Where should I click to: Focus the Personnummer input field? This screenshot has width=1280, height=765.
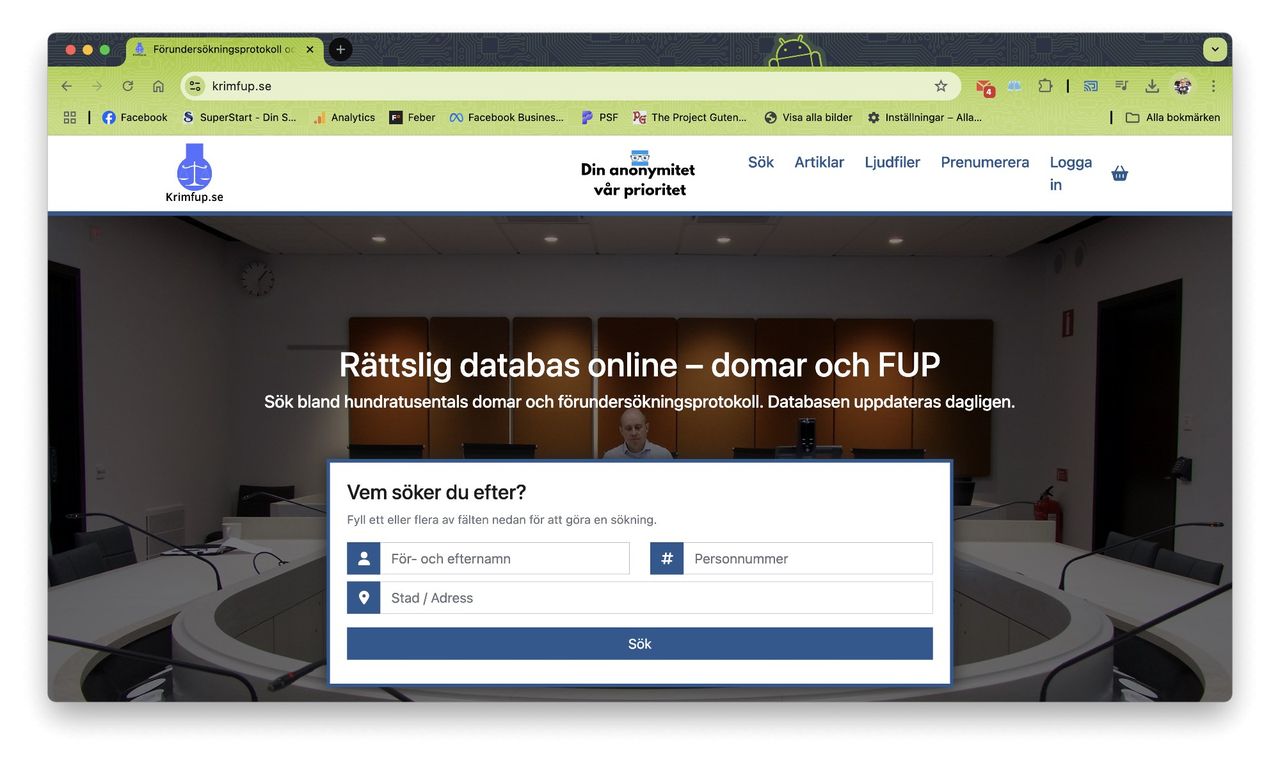pyautogui.click(x=807, y=558)
